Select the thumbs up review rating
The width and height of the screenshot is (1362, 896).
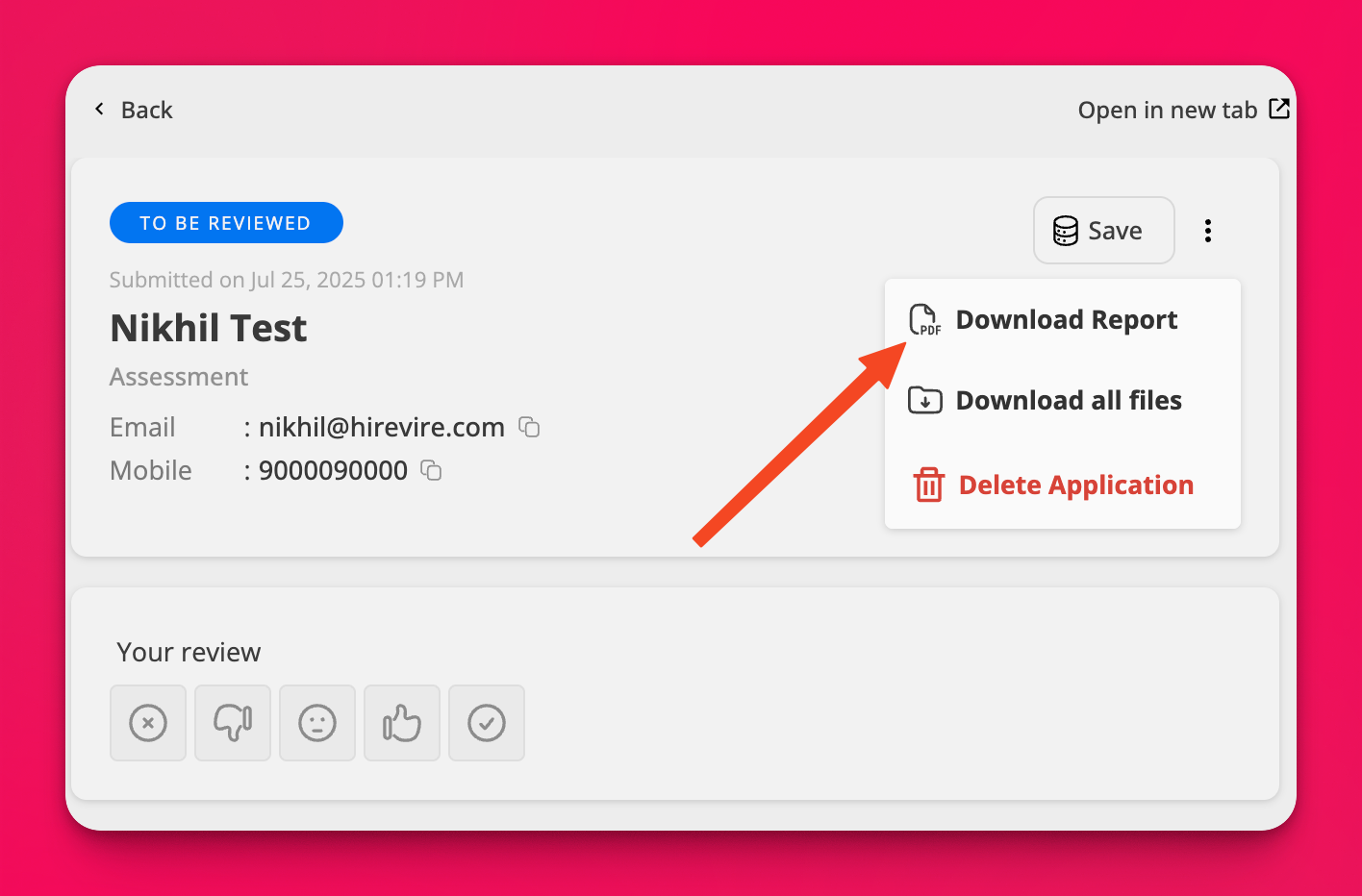click(402, 723)
